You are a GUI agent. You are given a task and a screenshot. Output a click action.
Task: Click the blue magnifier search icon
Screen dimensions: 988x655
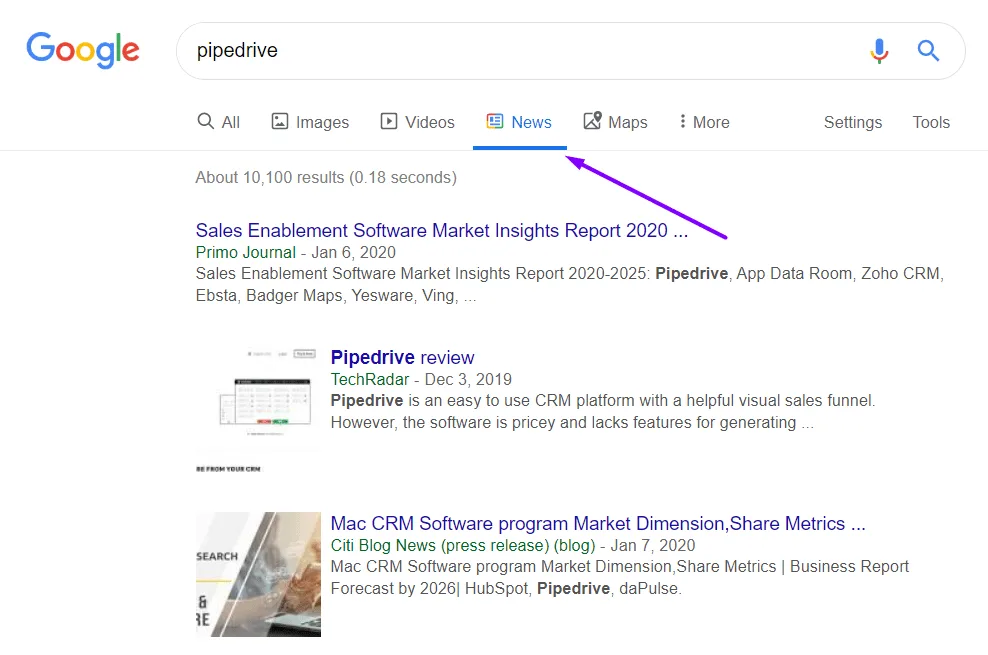(x=928, y=50)
